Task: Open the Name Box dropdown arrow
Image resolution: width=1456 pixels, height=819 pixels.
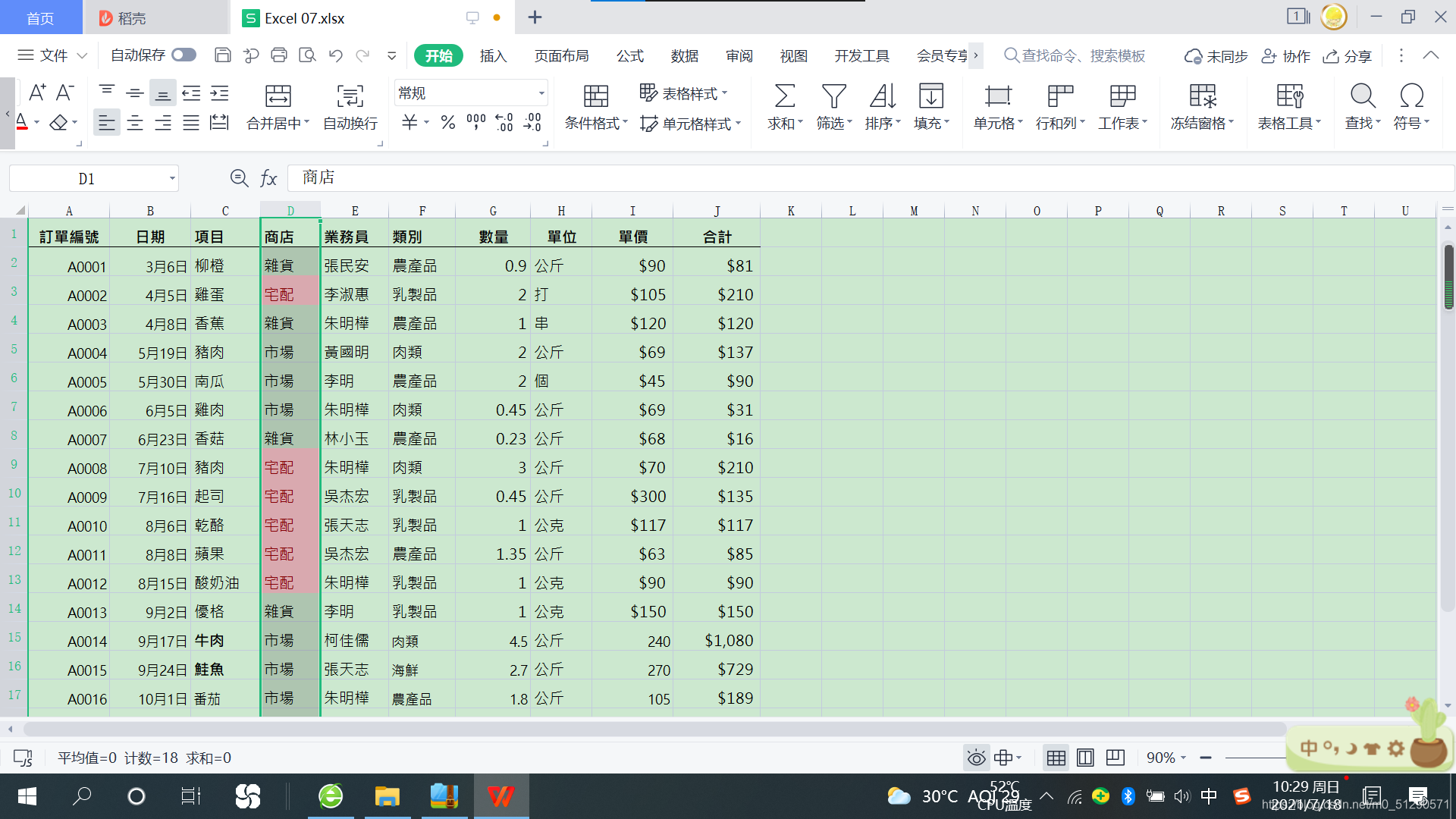Action: click(x=172, y=179)
